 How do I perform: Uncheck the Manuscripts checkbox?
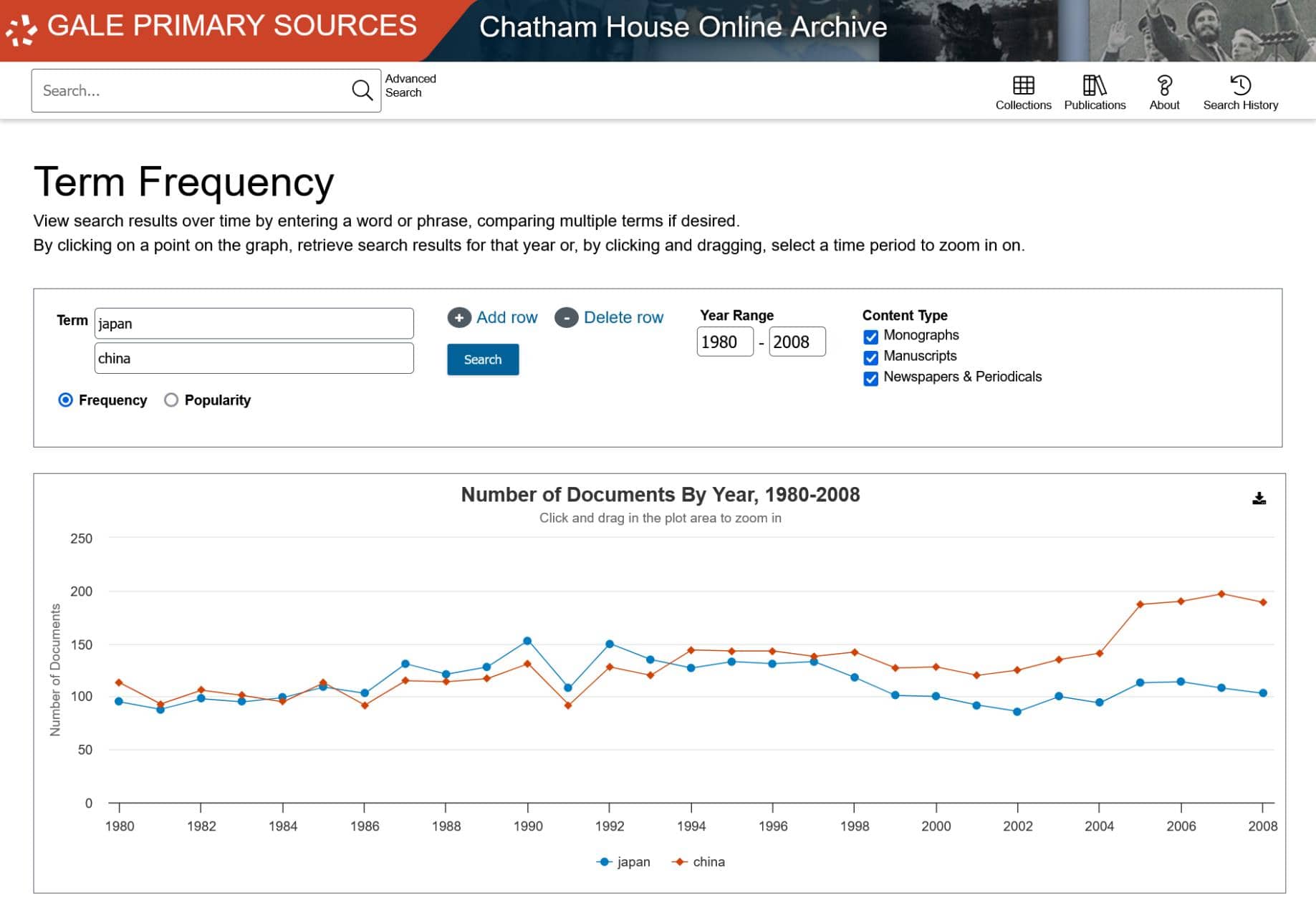point(870,357)
